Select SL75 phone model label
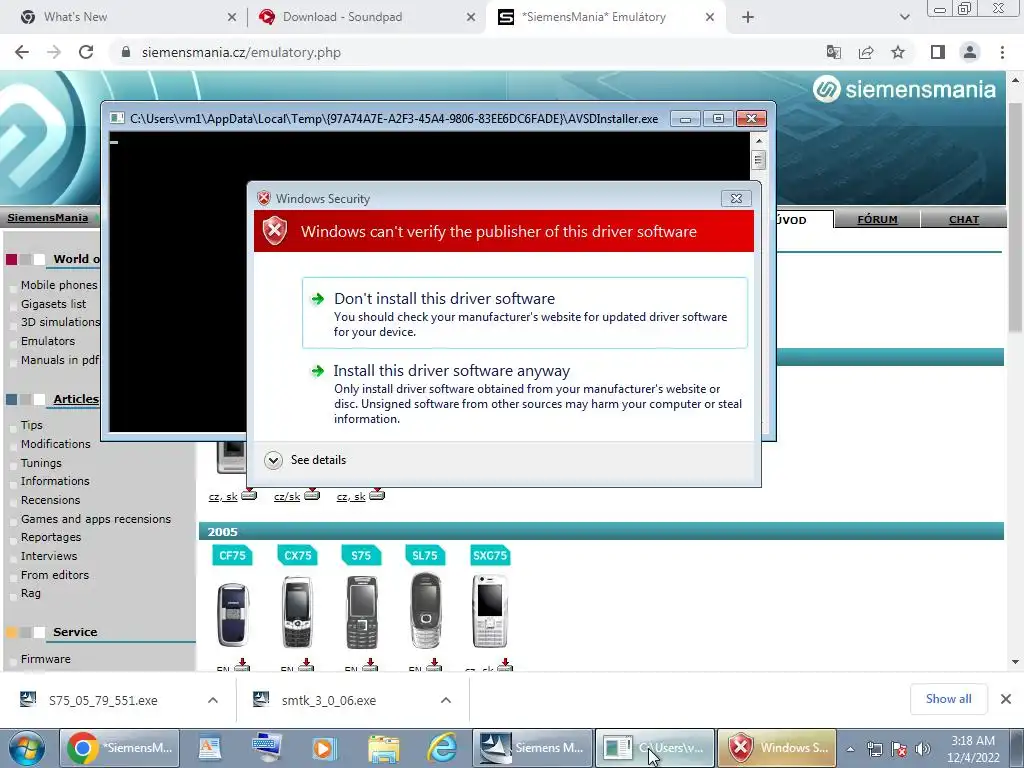1024x768 pixels. (424, 556)
